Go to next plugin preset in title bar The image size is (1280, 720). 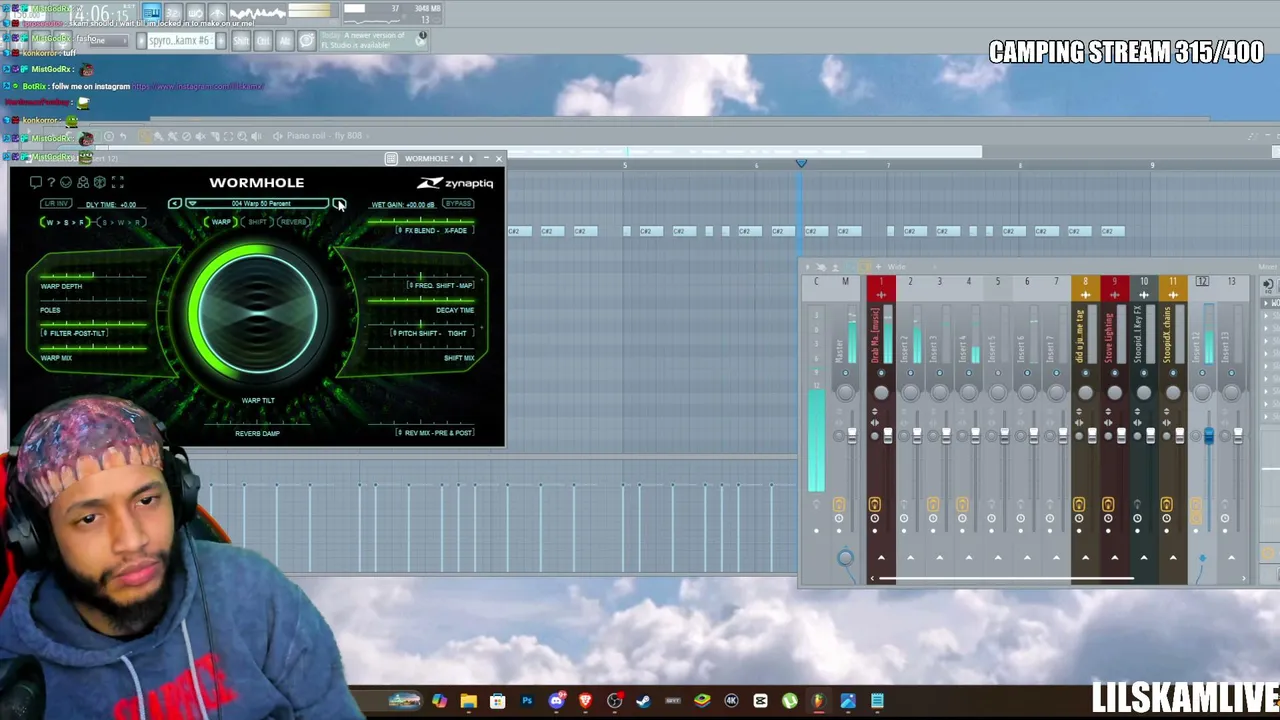(471, 158)
